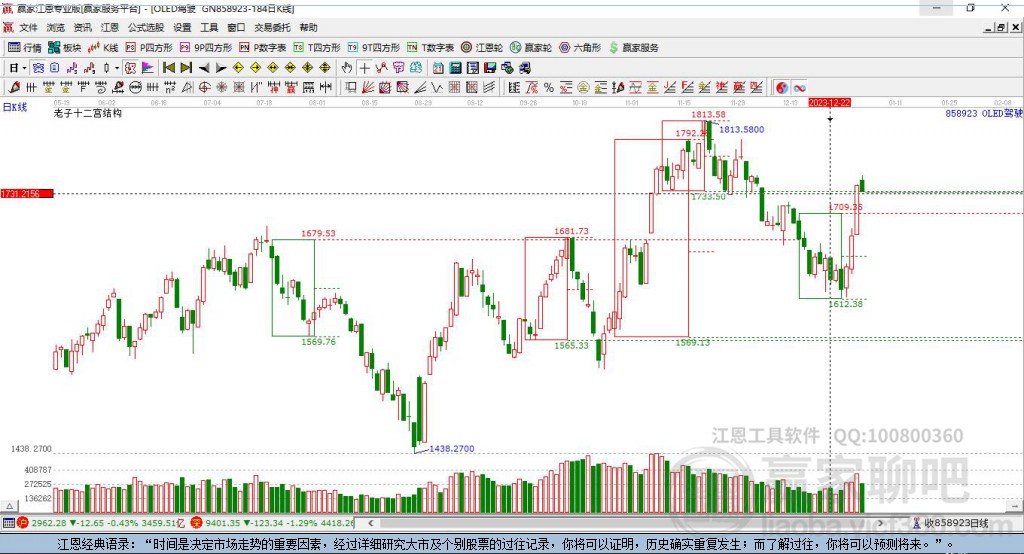The height and width of the screenshot is (554, 1024).
Task: Select the Gann fan rays icon
Action: 367,88
